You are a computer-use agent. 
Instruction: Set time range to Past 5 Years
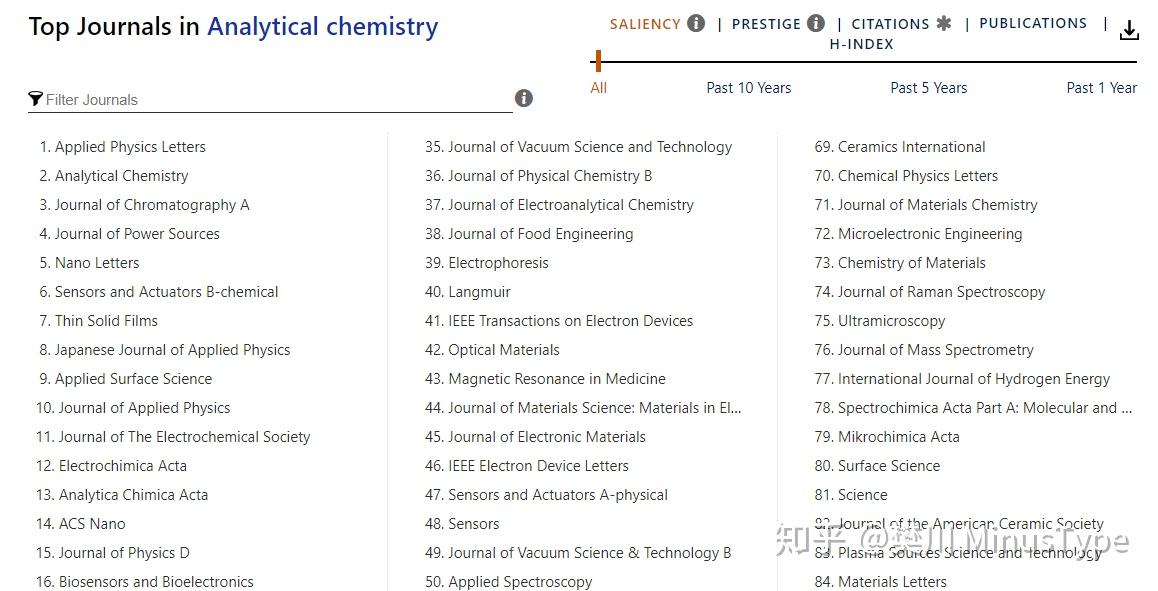(928, 88)
